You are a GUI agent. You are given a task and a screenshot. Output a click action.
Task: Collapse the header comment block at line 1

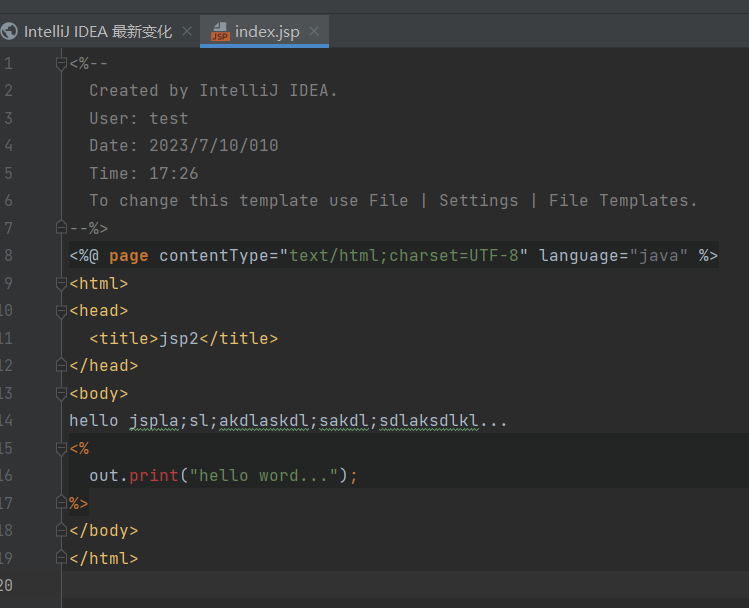tap(62, 64)
